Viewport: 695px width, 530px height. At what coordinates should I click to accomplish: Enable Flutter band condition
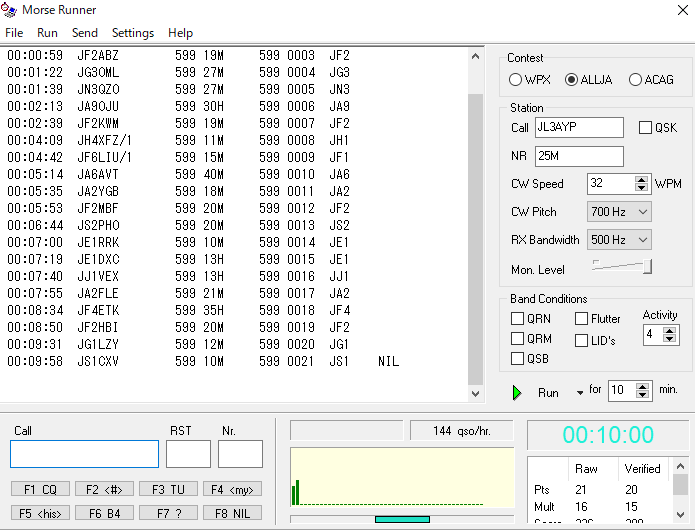click(x=582, y=319)
